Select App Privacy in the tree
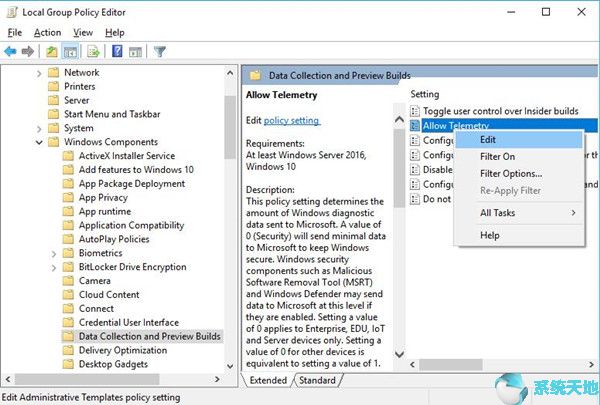600x405 pixels. (103, 198)
